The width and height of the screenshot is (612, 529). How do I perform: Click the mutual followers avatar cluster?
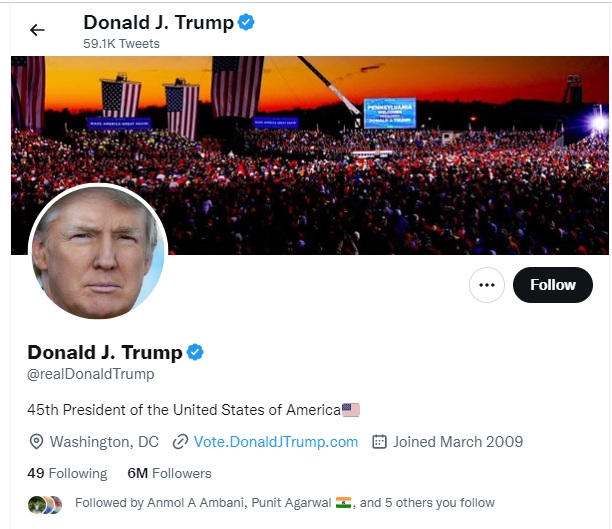(x=45, y=503)
